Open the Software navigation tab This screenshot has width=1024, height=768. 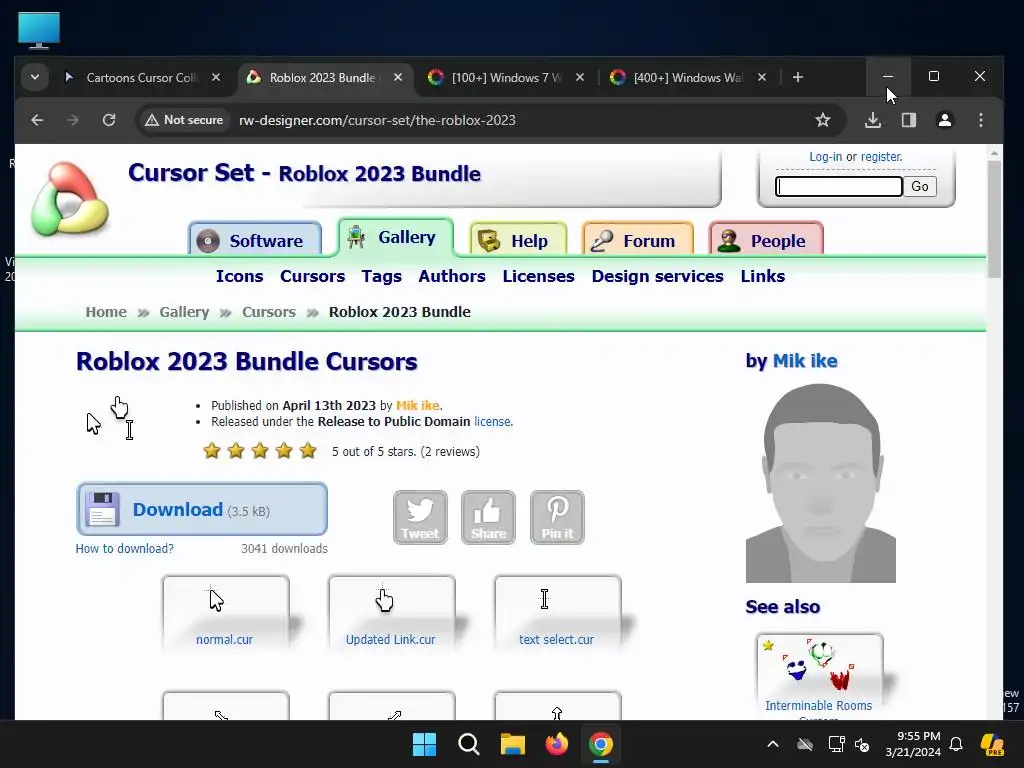click(255, 240)
